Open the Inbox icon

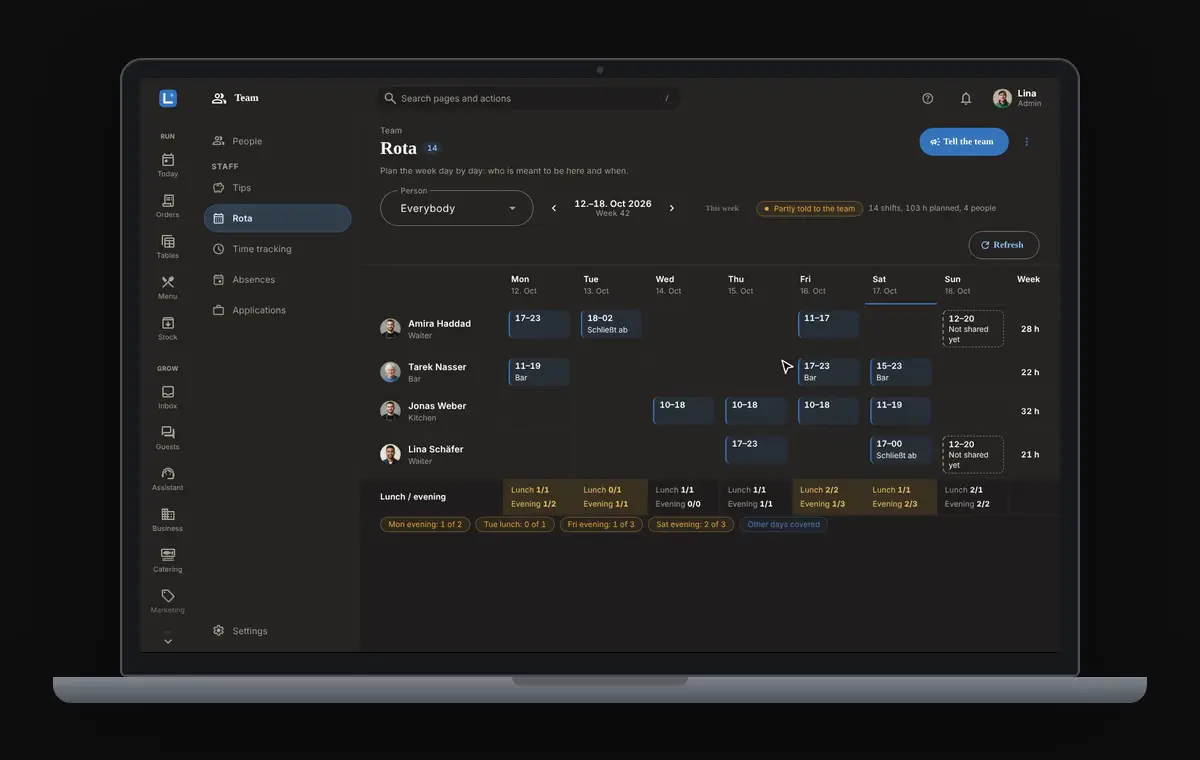tap(167, 397)
